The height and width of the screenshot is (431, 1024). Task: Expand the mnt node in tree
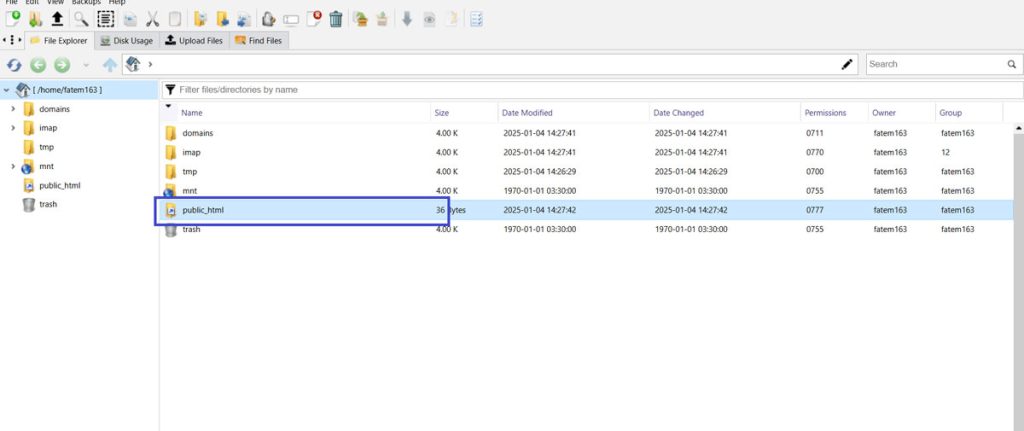[13, 167]
